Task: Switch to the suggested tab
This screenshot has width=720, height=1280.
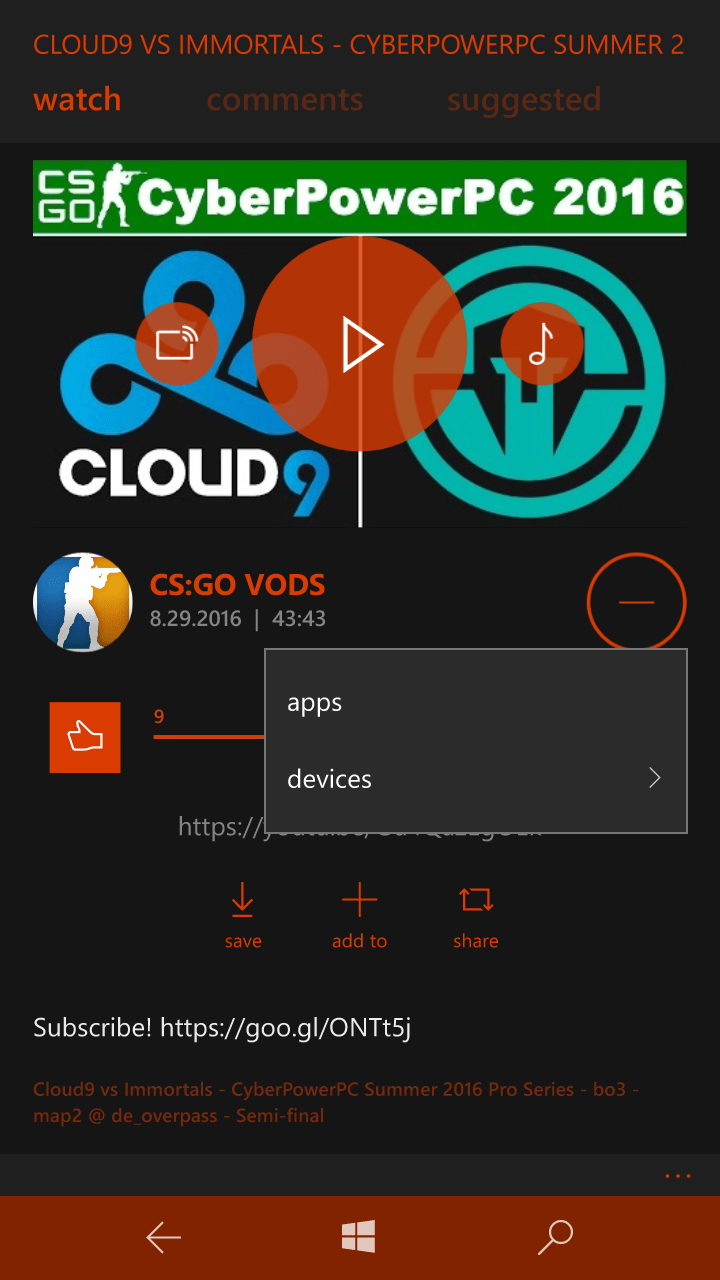Action: pyautogui.click(x=524, y=100)
